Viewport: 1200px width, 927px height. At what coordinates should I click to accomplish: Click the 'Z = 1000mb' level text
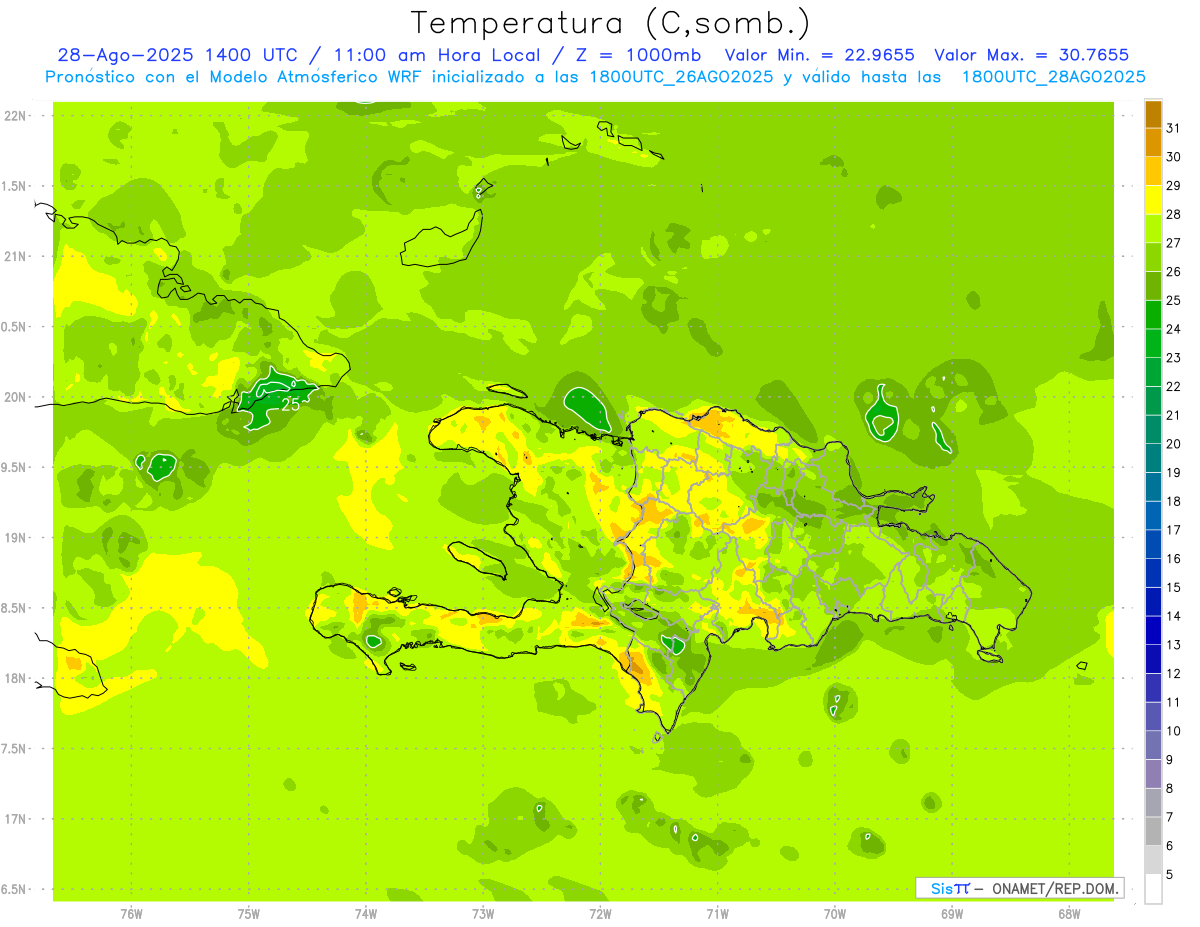click(x=636, y=55)
